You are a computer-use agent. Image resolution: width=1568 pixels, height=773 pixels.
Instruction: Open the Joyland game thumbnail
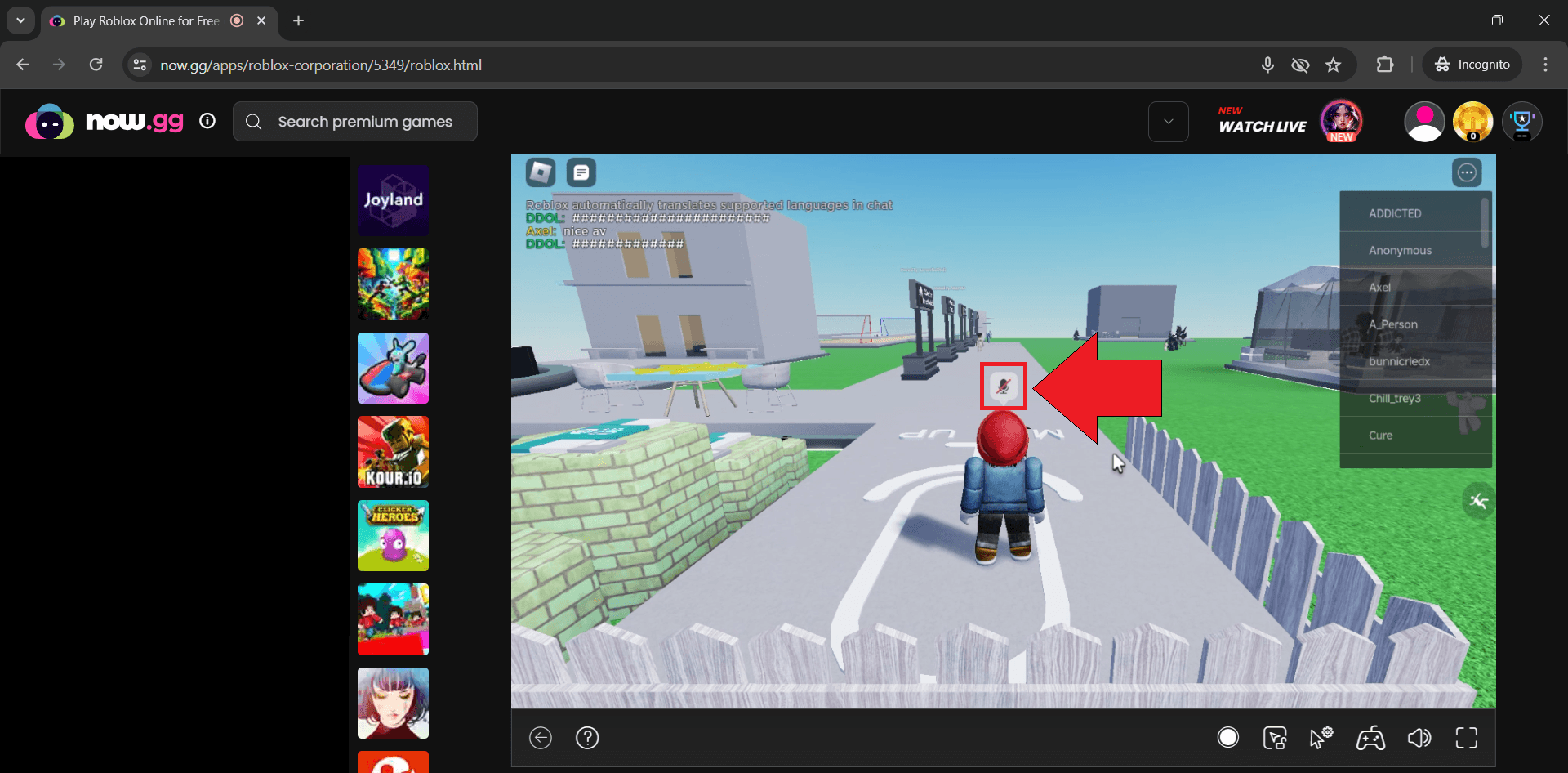[x=393, y=201]
